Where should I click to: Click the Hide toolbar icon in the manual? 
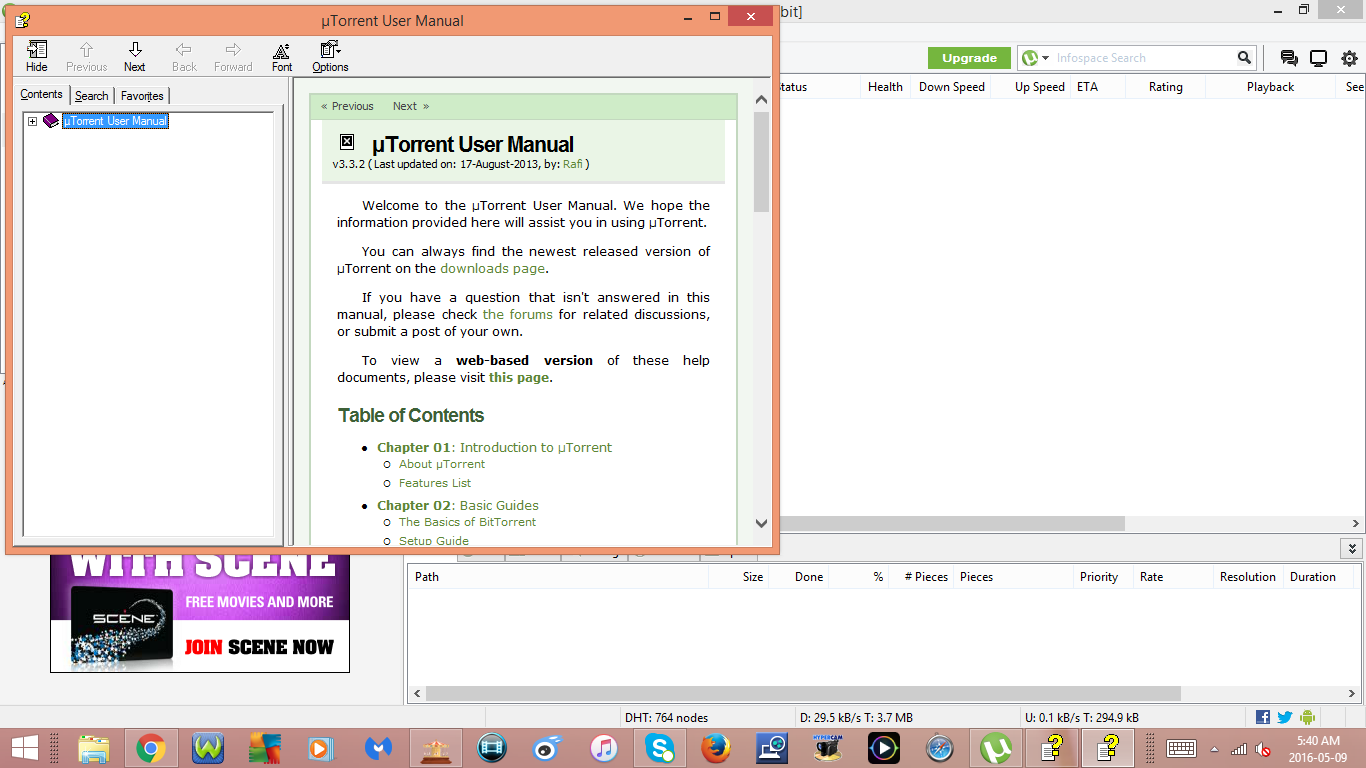(37, 57)
